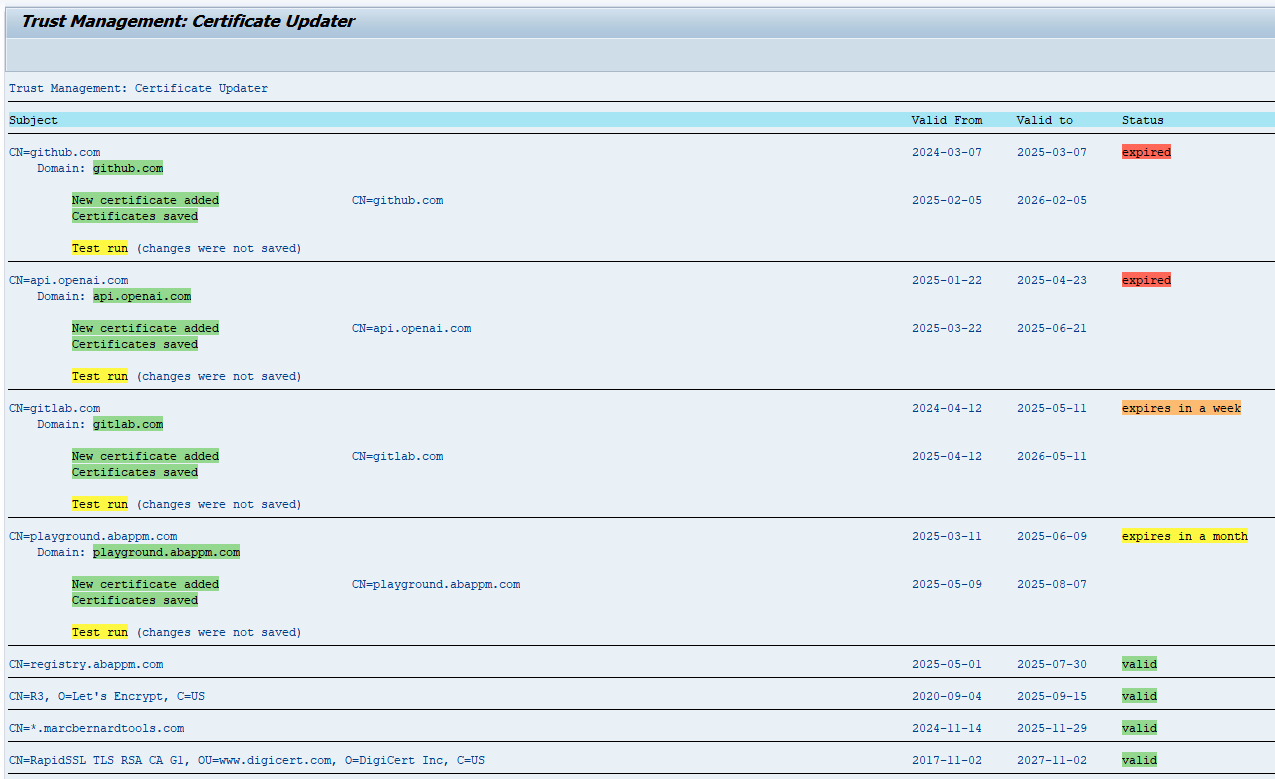
Task: Click New certificate added under playground.abappm.com
Action: pos(145,584)
